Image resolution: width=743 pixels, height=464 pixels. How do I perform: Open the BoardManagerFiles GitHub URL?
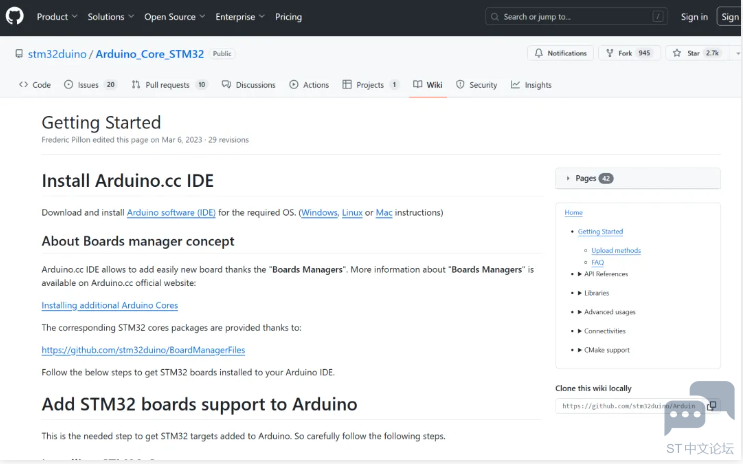[143, 350]
